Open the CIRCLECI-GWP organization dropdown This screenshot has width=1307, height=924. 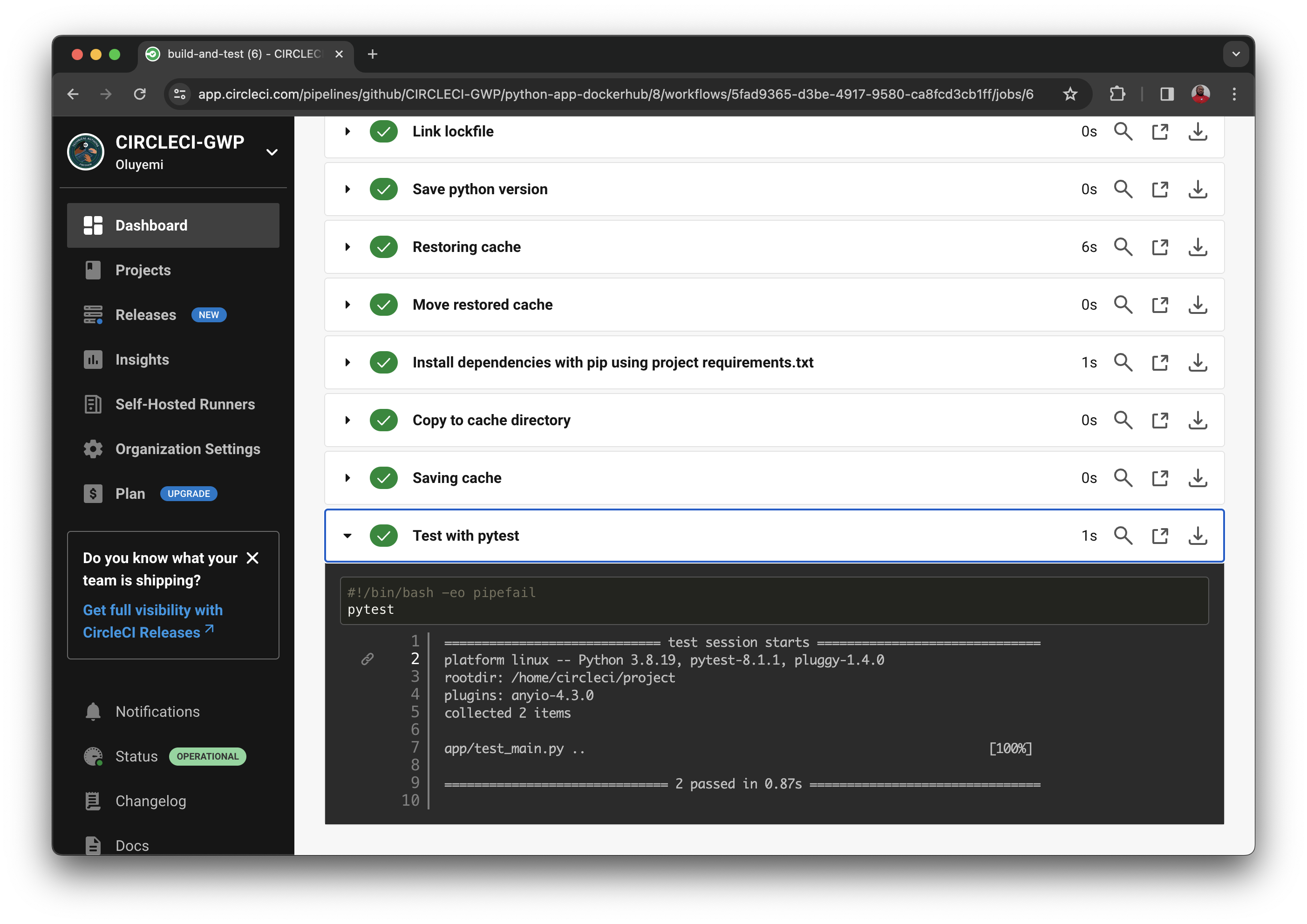(272, 152)
